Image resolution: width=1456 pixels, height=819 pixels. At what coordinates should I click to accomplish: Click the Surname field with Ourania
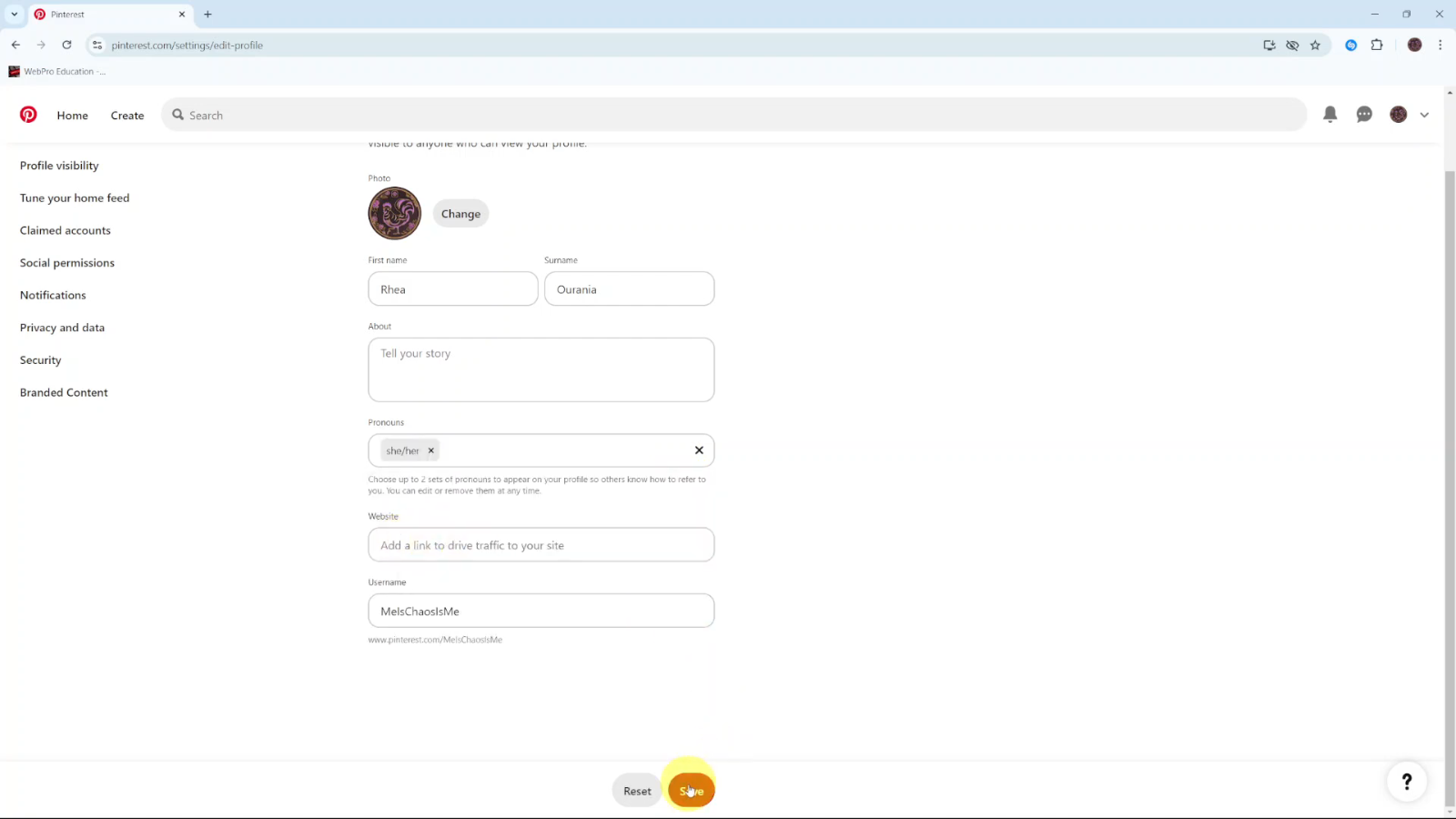pos(629,288)
